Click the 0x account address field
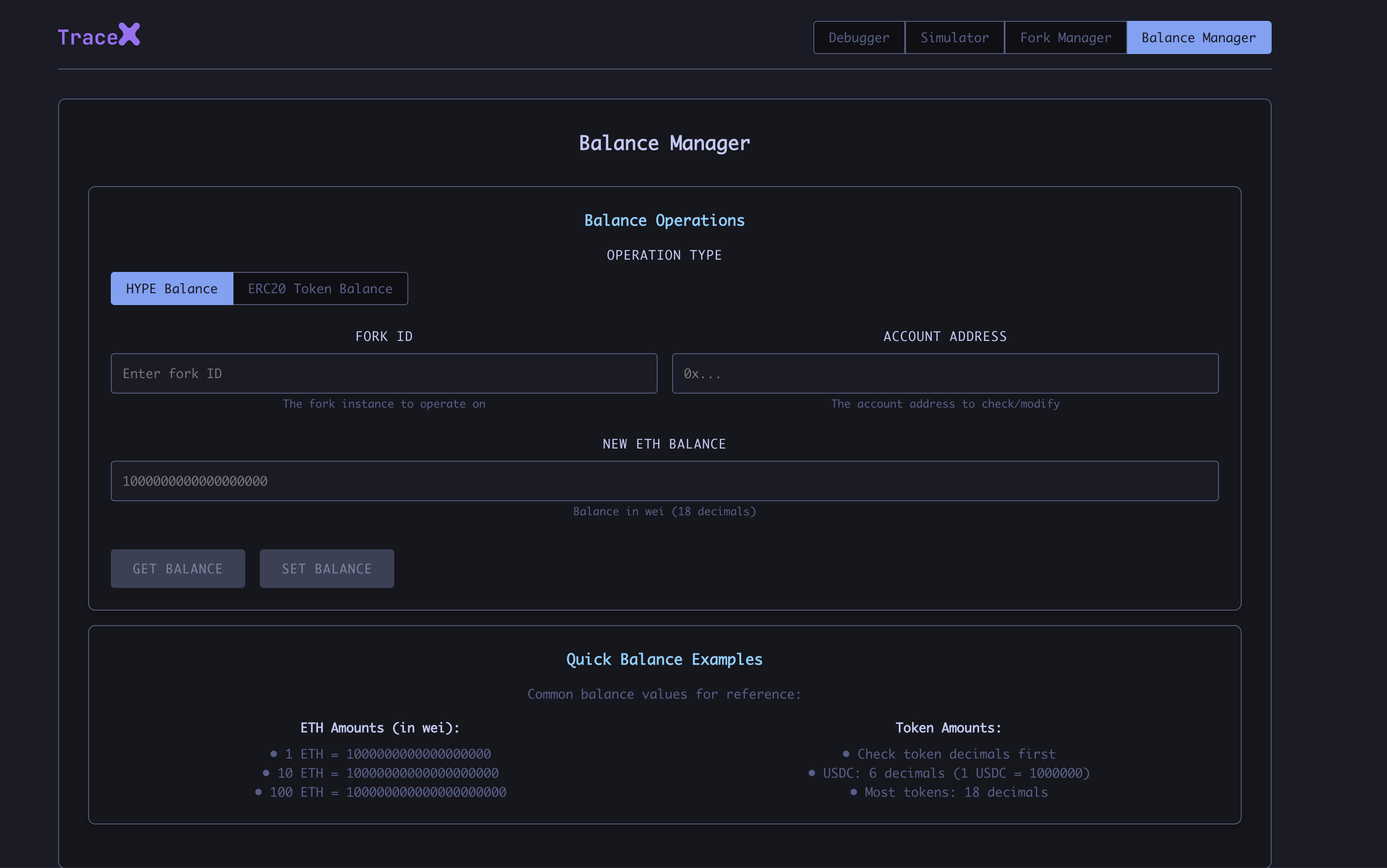The image size is (1387, 868). (945, 374)
